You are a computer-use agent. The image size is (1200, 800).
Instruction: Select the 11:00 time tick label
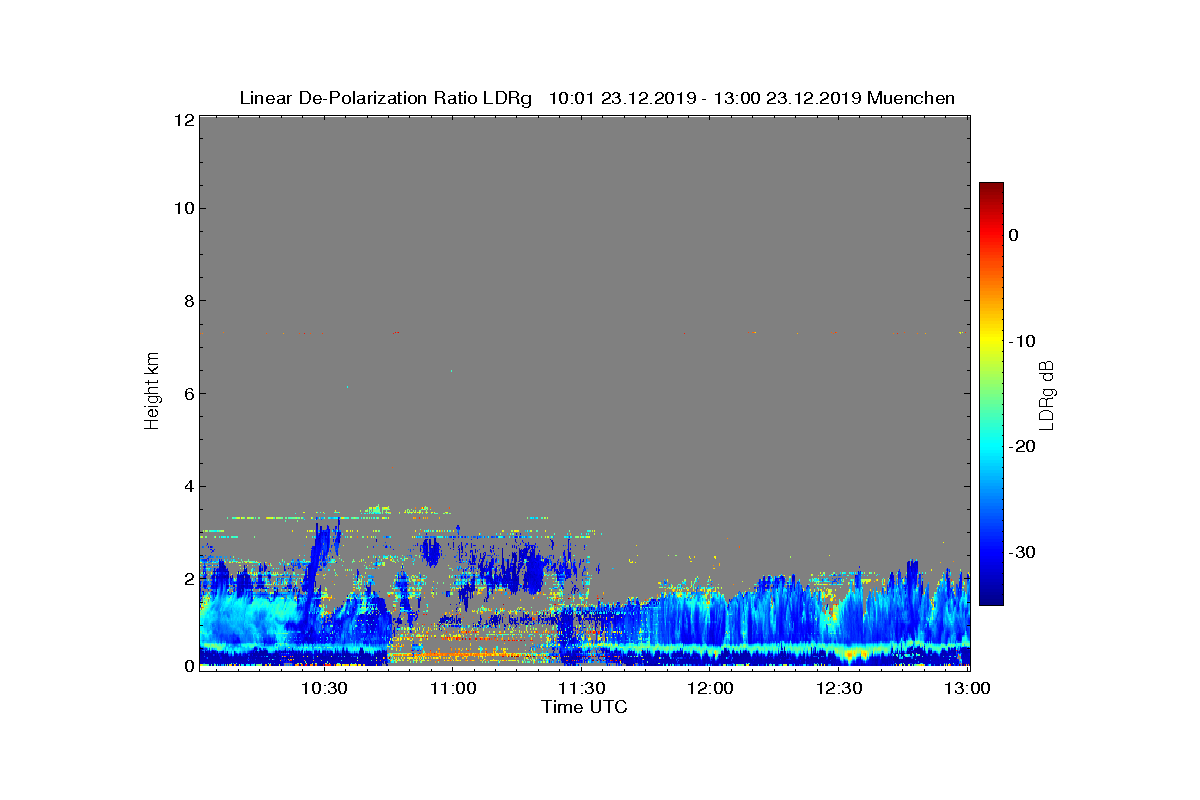click(x=453, y=688)
